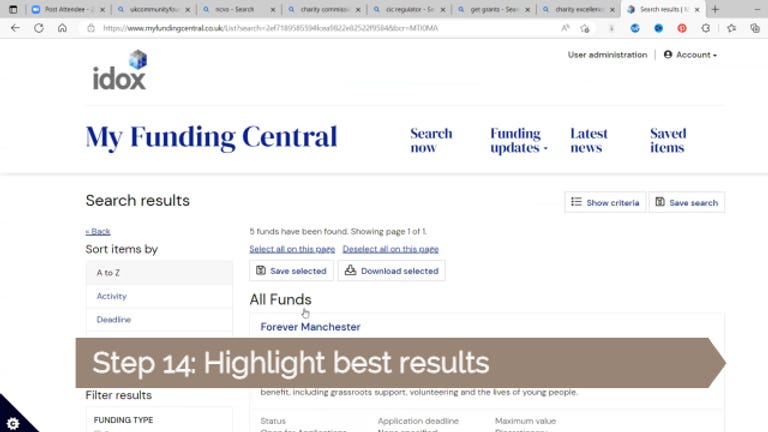768x432 pixels.
Task: Click the Back link
Action: [98, 231]
